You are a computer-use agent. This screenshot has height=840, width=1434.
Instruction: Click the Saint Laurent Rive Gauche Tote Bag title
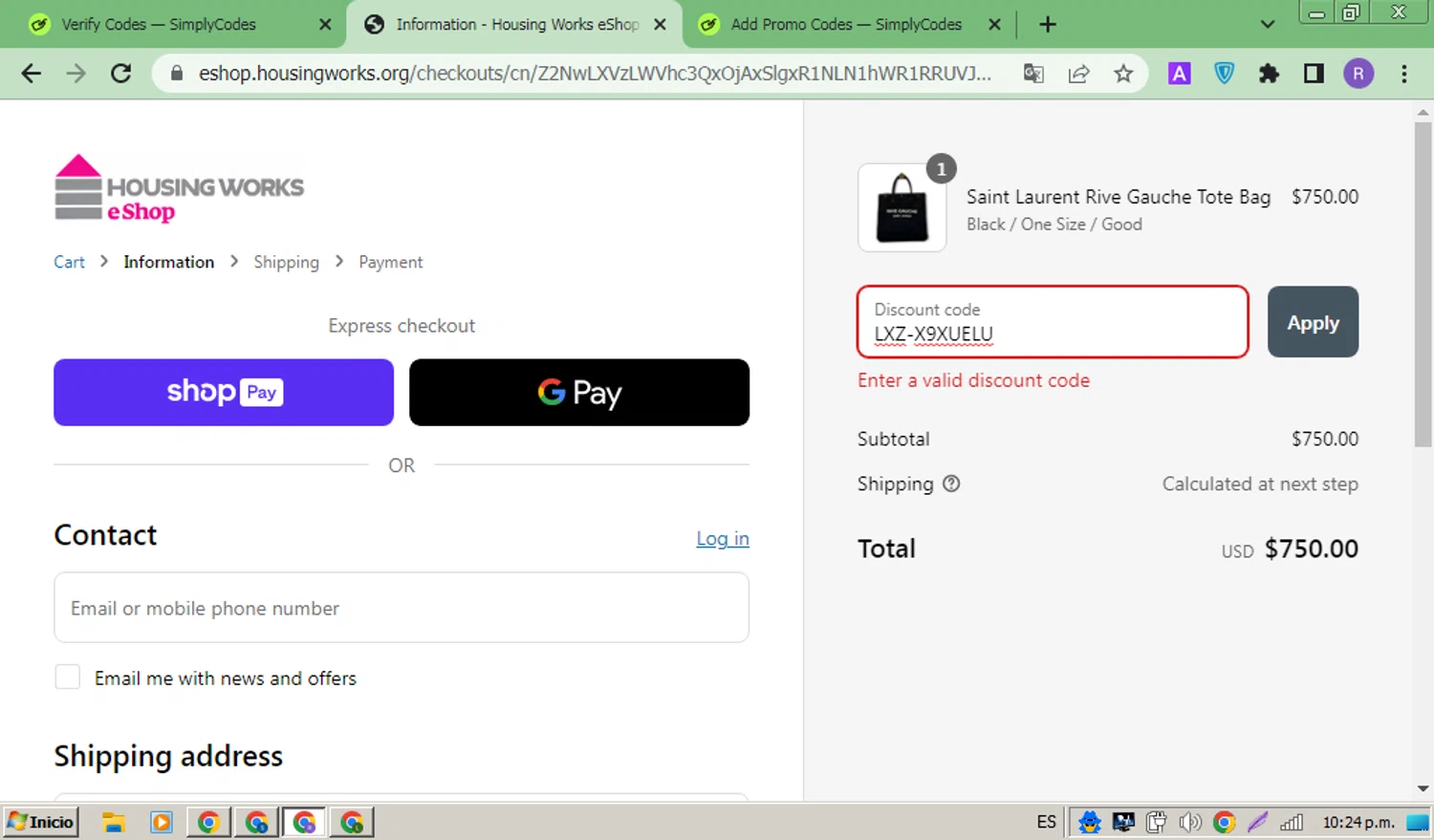pos(1119,197)
